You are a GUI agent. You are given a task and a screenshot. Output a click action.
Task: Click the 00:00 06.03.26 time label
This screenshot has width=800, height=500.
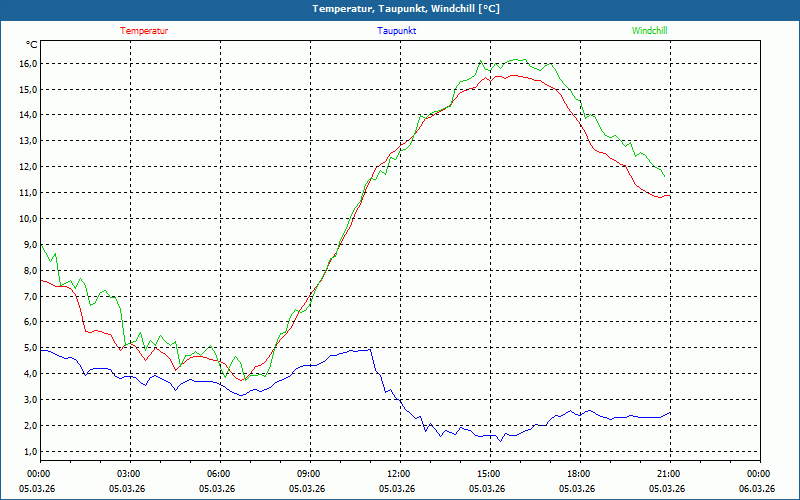click(x=757, y=481)
